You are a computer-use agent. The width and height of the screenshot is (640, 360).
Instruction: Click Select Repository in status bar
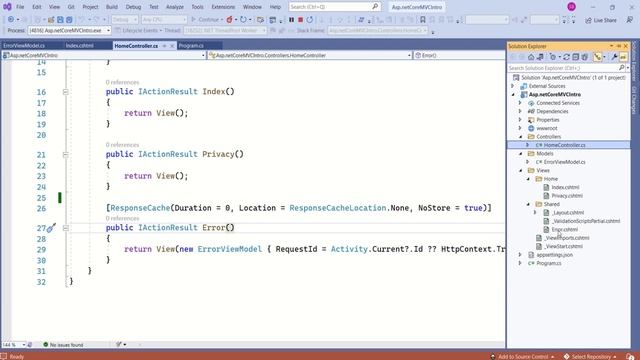[590, 356]
